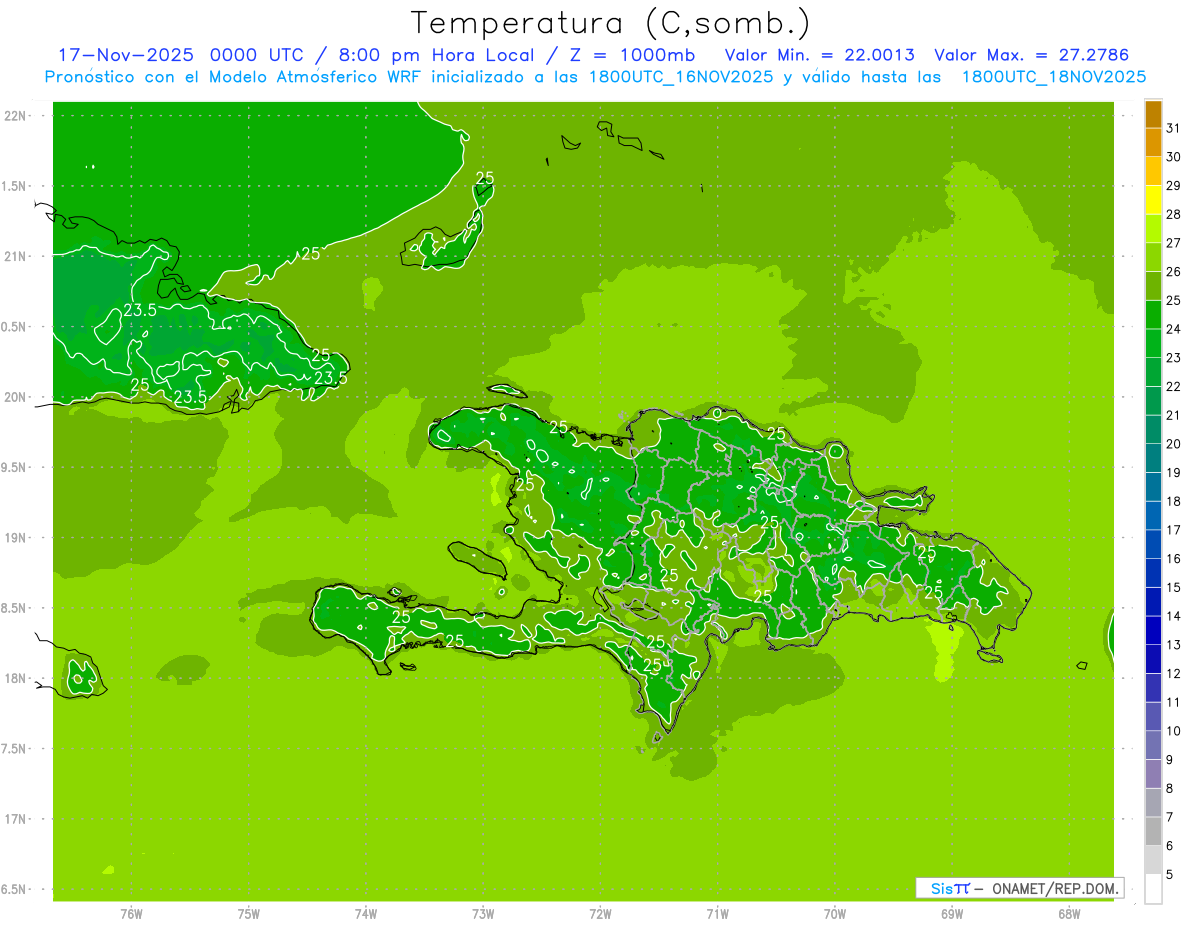The width and height of the screenshot is (1200, 927).
Task: Pick the dark blue swatch between 13 and 14
Action: coord(1153,631)
